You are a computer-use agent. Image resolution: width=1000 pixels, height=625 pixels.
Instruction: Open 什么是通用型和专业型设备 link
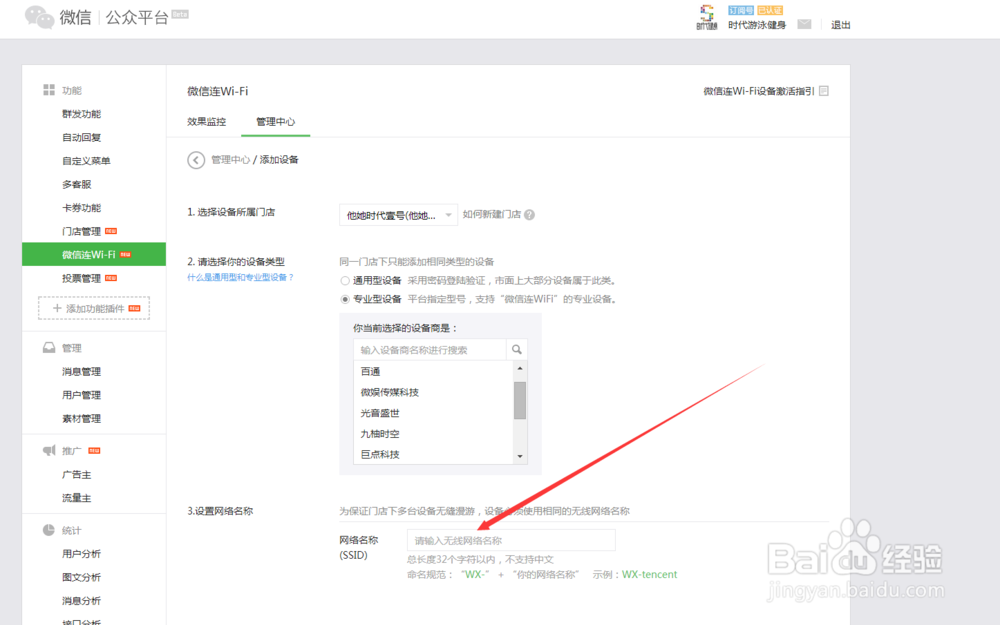tap(240, 277)
